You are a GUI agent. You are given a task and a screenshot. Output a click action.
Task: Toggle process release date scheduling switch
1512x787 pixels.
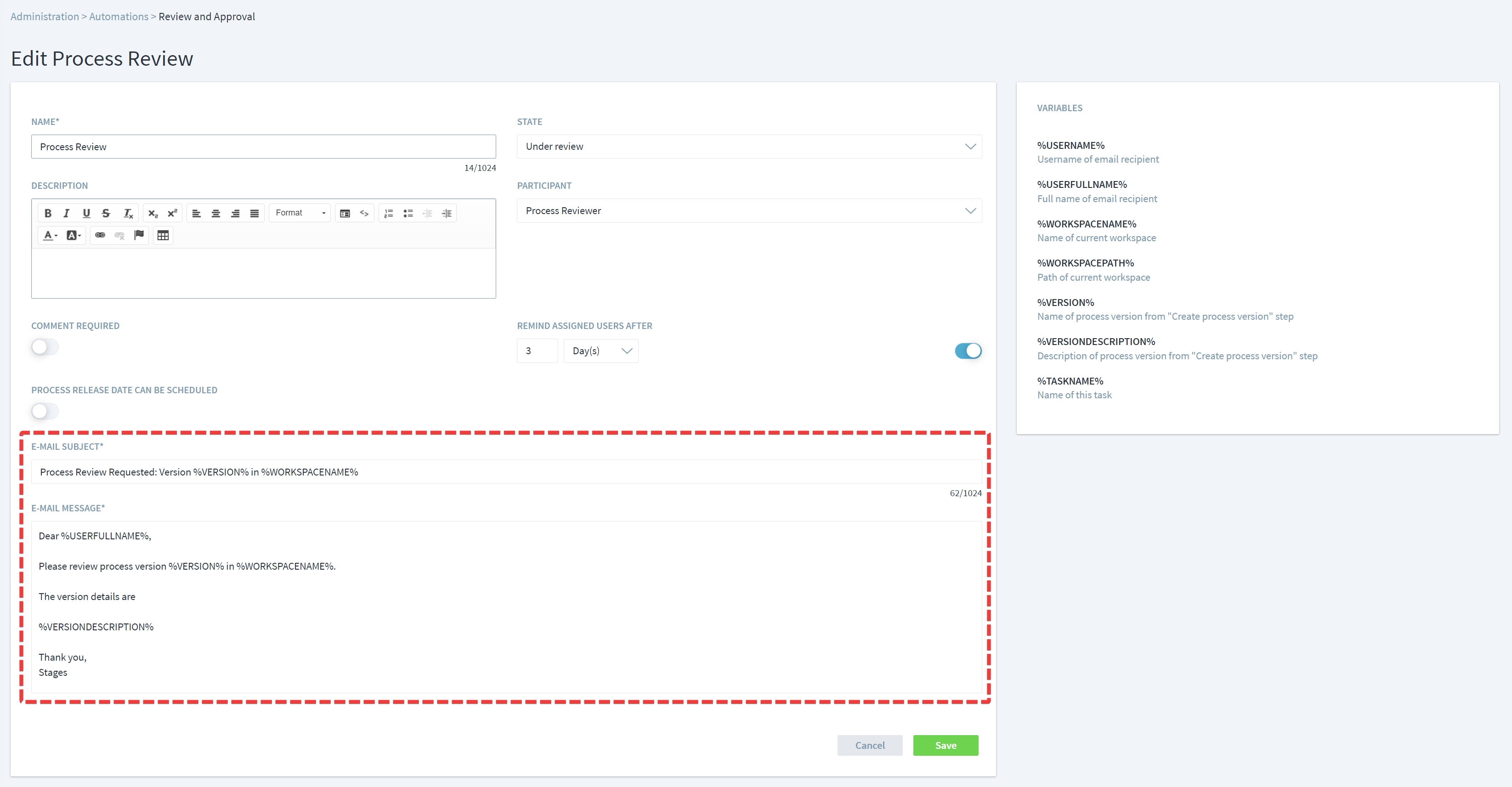click(x=45, y=411)
